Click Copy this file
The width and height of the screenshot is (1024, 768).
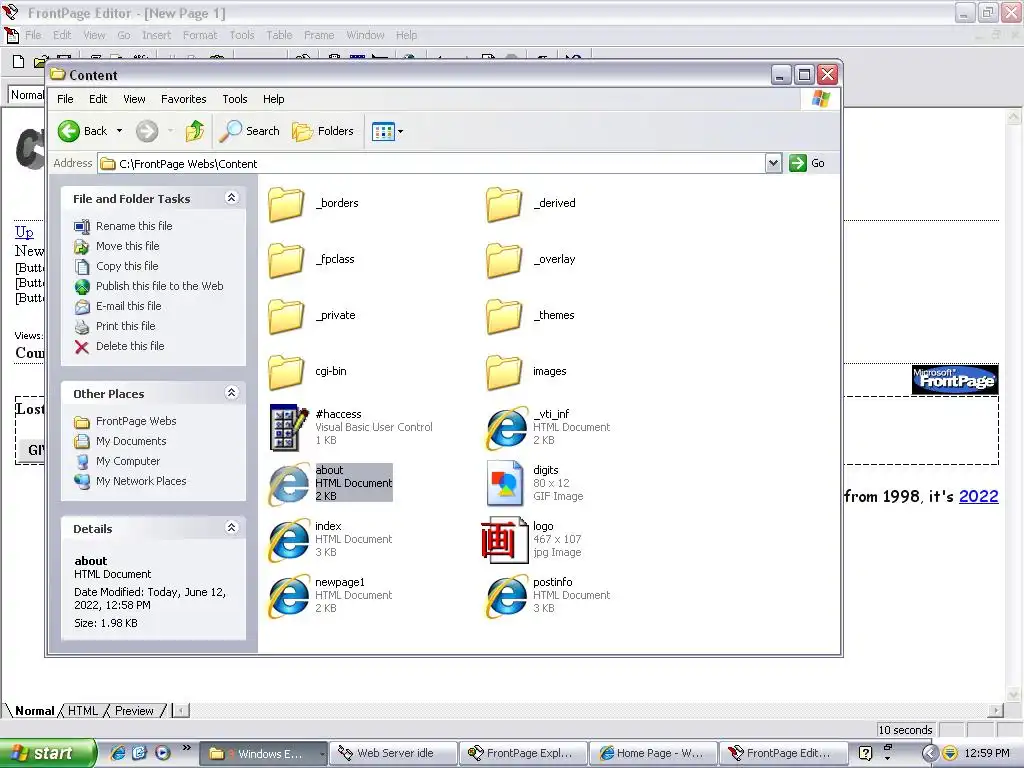127,266
